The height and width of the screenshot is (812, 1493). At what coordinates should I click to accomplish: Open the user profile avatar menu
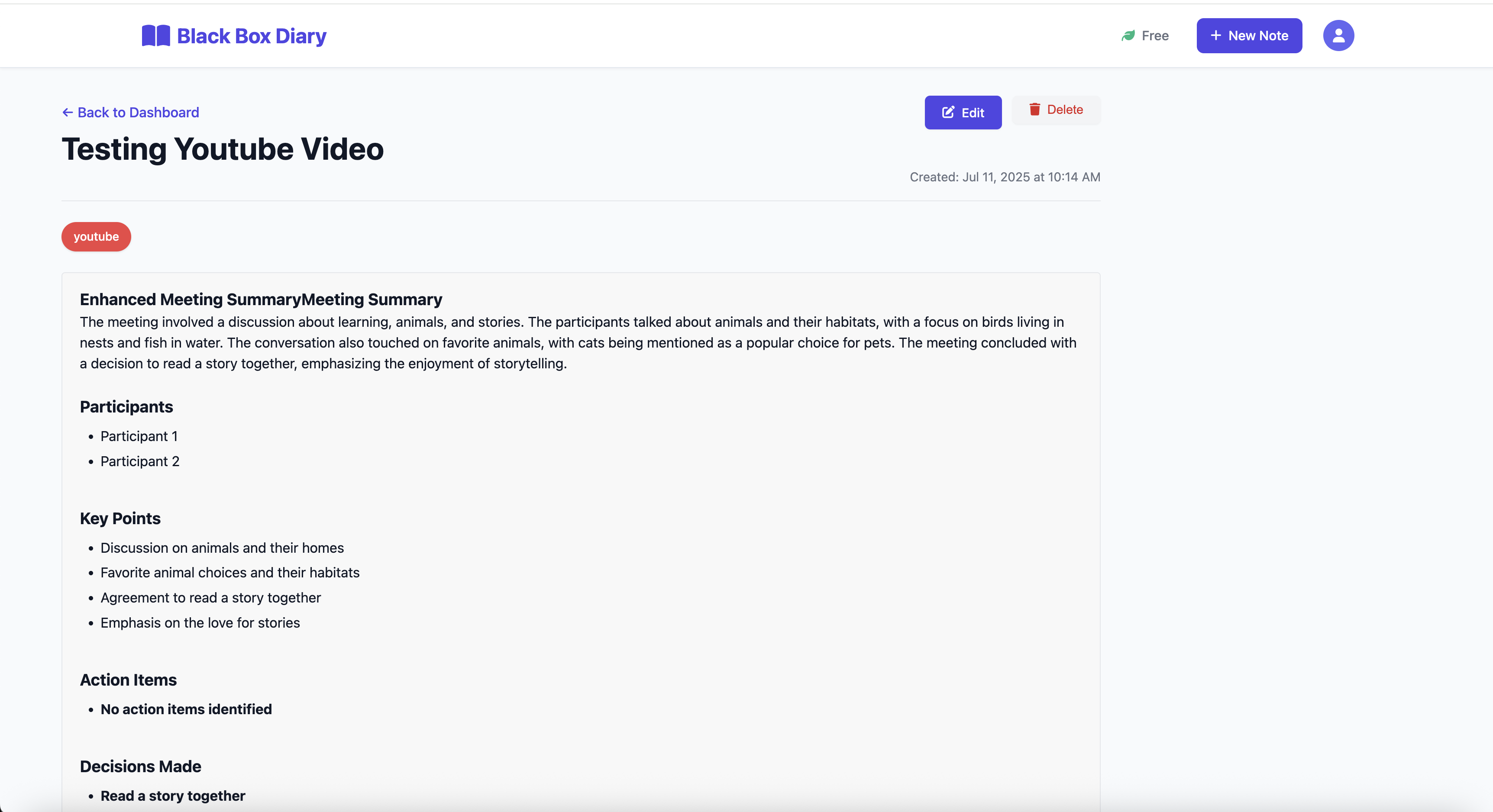click(x=1338, y=36)
